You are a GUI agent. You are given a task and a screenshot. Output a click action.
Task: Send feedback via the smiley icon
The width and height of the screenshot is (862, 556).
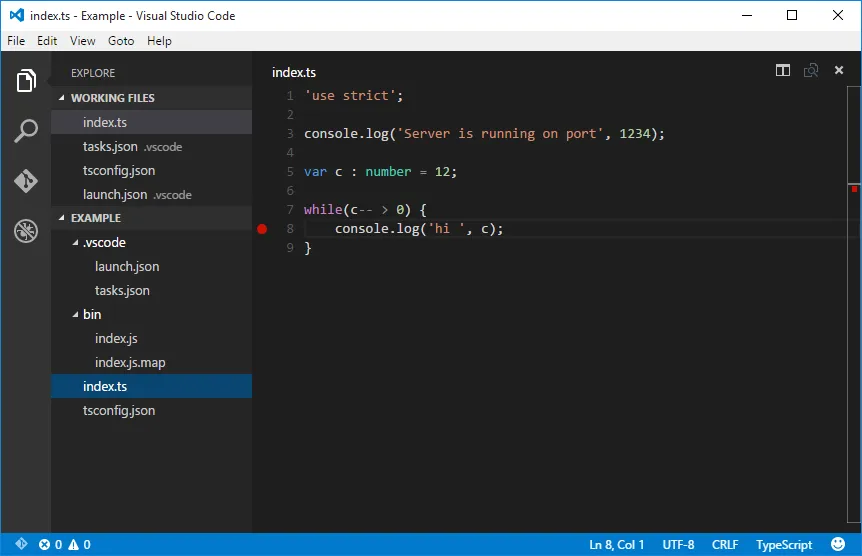point(838,544)
